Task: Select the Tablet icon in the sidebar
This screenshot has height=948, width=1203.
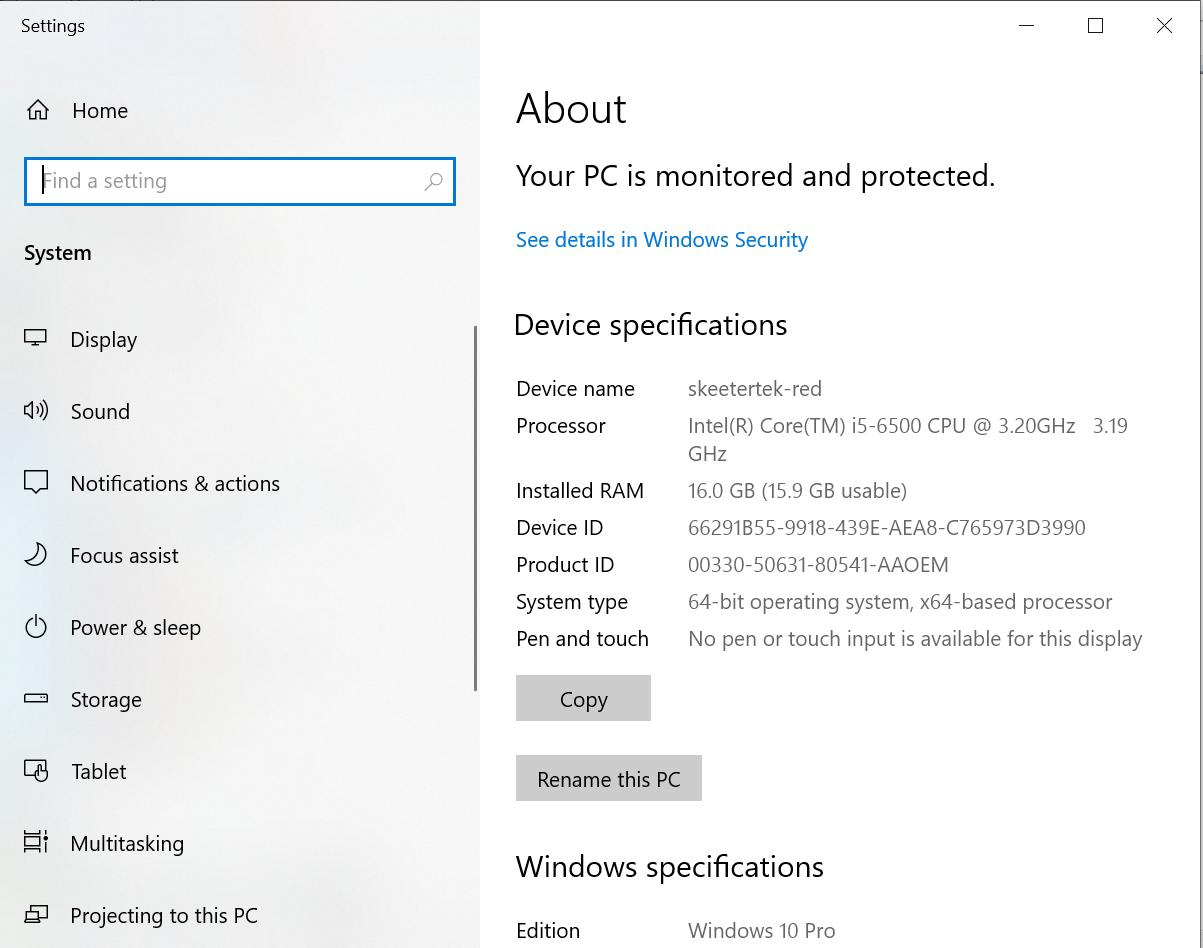Action: click(35, 771)
